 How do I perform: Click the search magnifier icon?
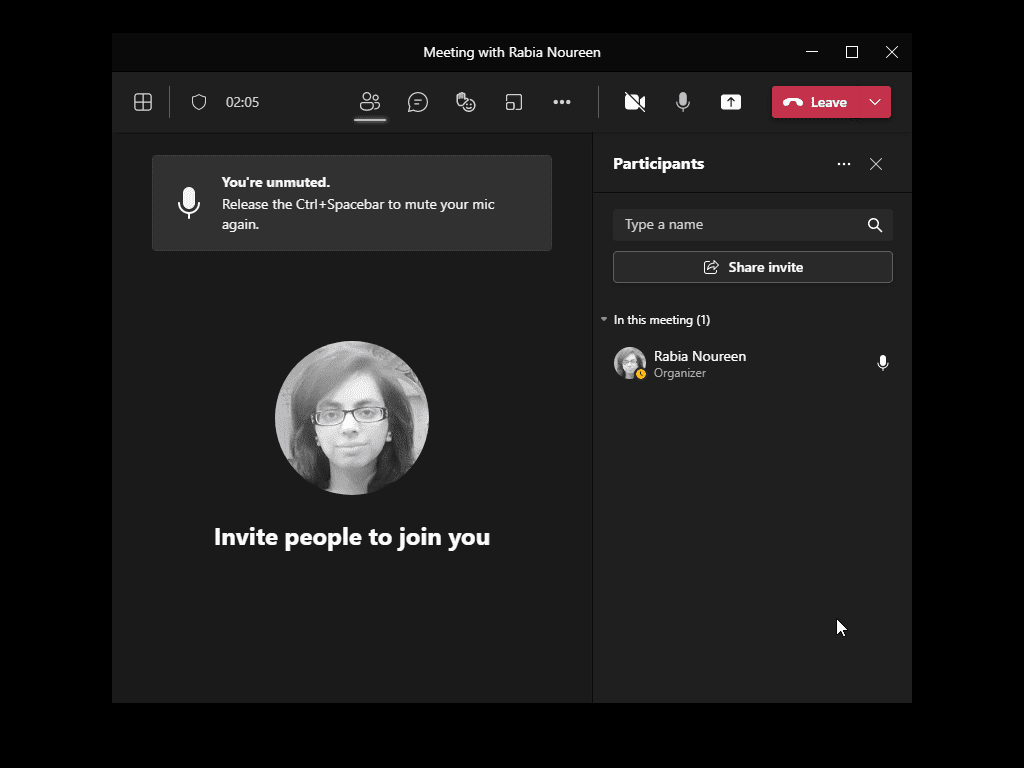(875, 225)
